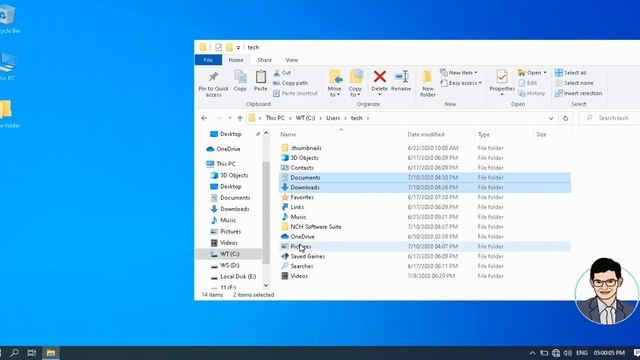This screenshot has width=640, height=360.
Task: Switch to the Home tab
Action: [236, 60]
